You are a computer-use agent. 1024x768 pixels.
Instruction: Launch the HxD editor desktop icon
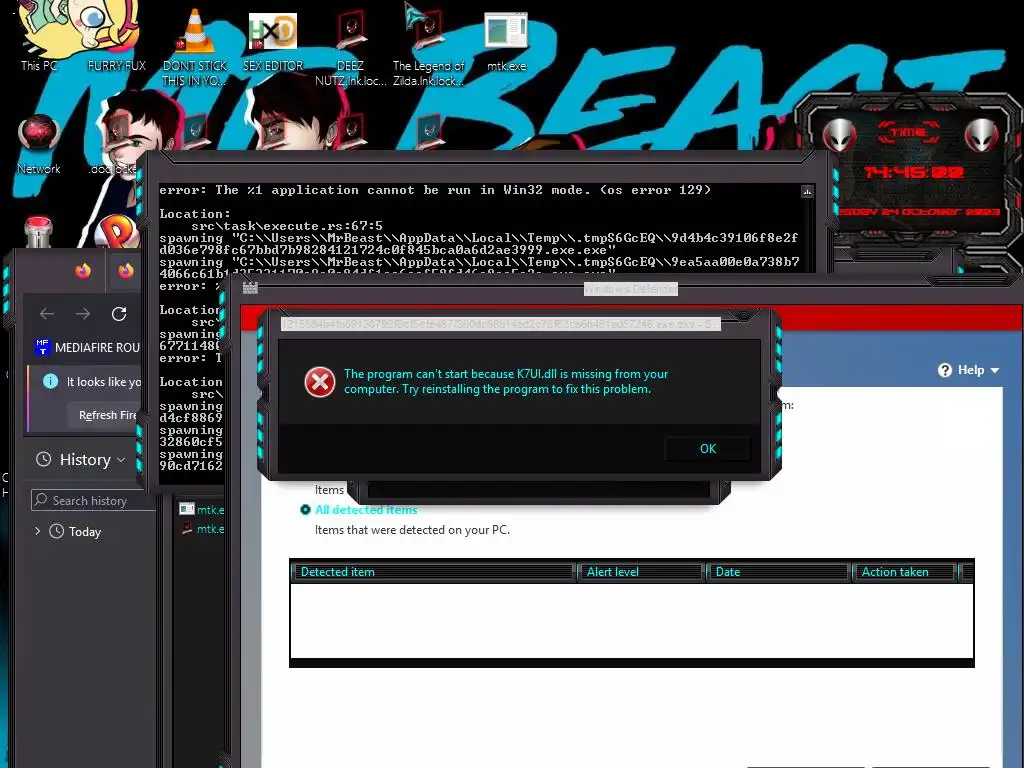[x=272, y=31]
